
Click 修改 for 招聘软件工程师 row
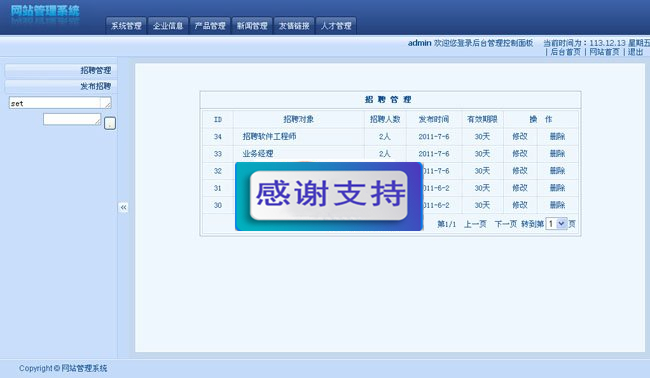coord(520,136)
